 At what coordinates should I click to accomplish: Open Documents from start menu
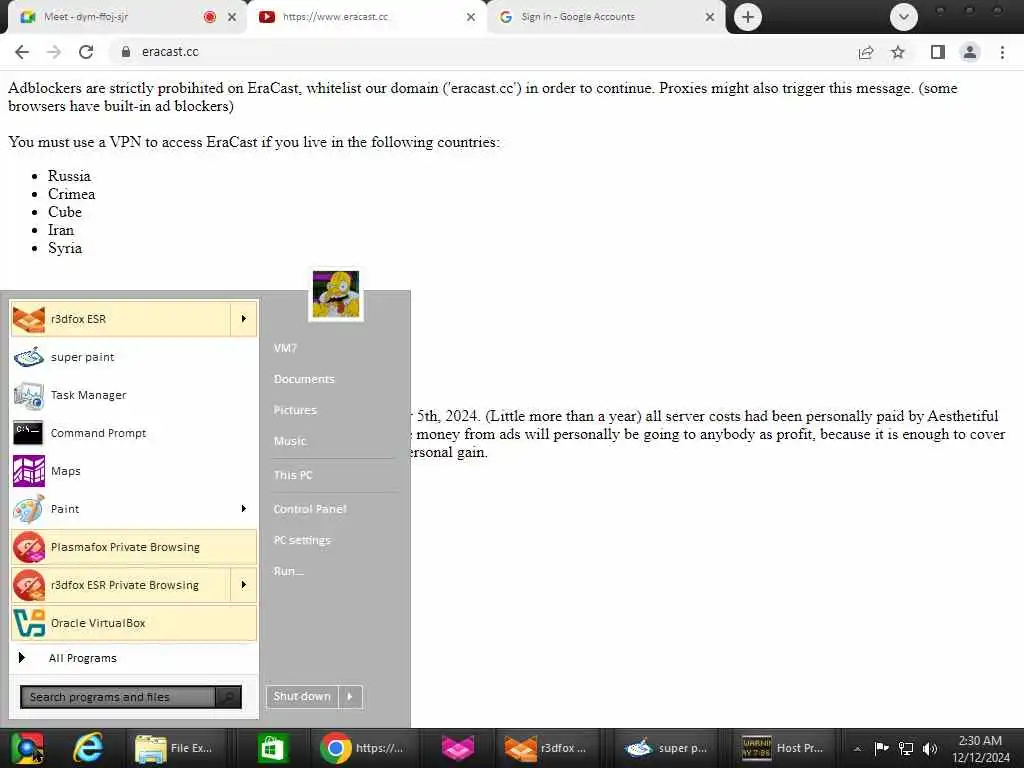tap(304, 379)
